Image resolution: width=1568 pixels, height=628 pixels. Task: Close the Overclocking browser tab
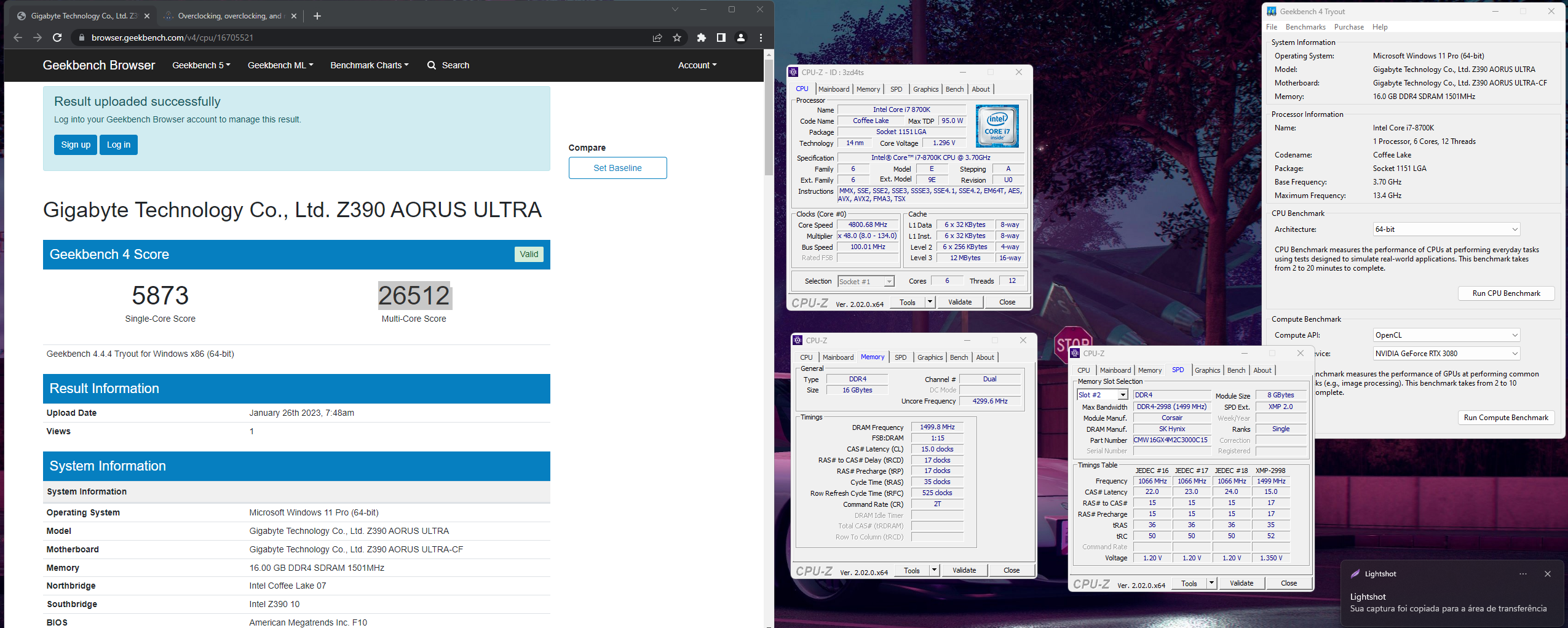pos(293,16)
